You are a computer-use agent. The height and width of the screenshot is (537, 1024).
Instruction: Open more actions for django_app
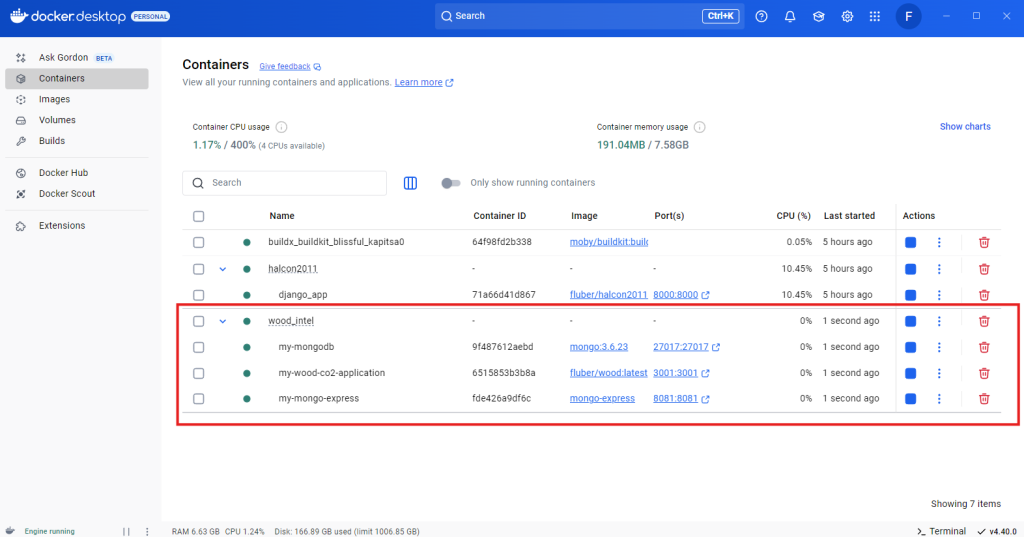coord(939,295)
